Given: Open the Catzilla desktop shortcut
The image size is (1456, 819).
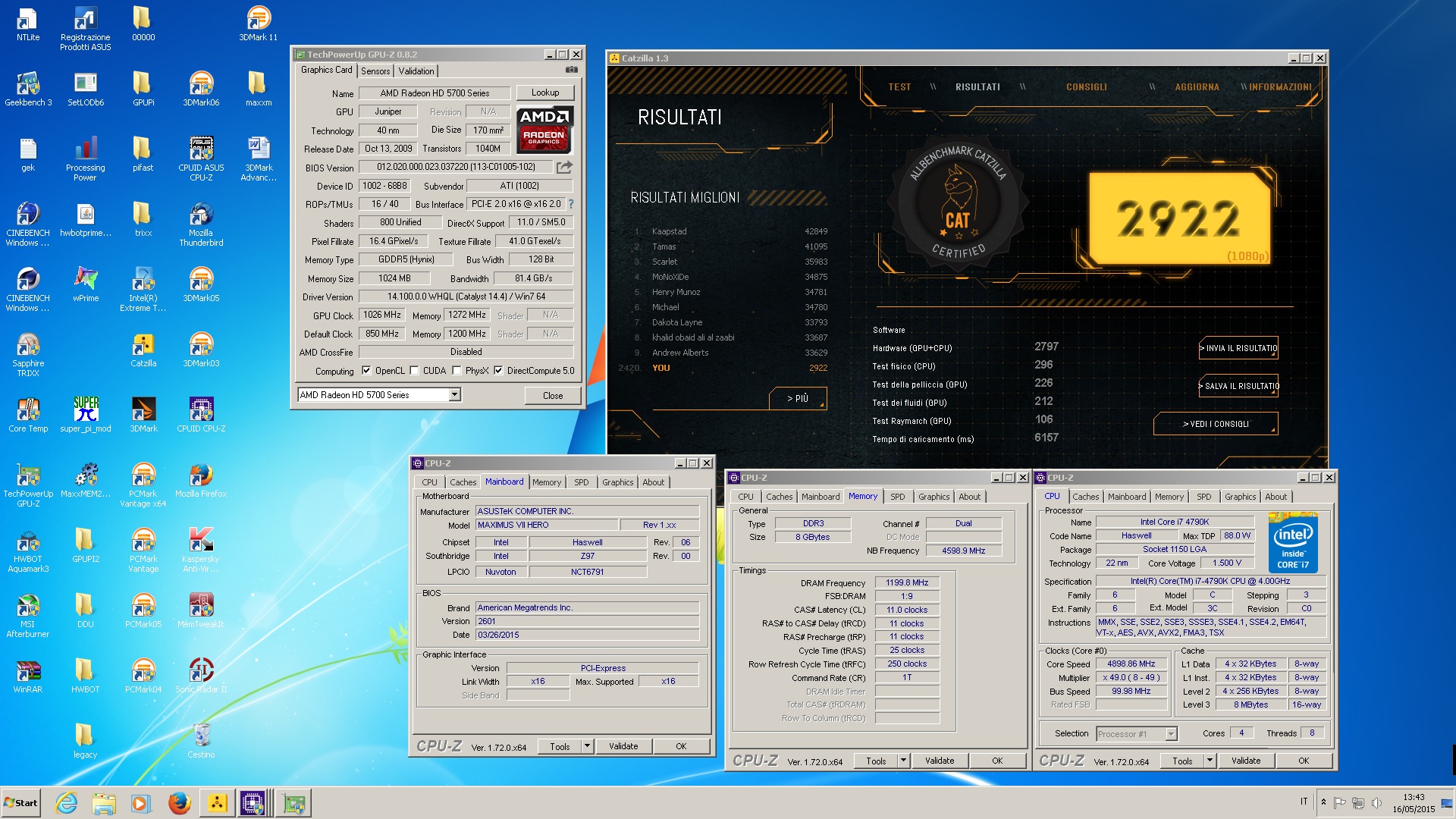Looking at the screenshot, I should point(143,350).
